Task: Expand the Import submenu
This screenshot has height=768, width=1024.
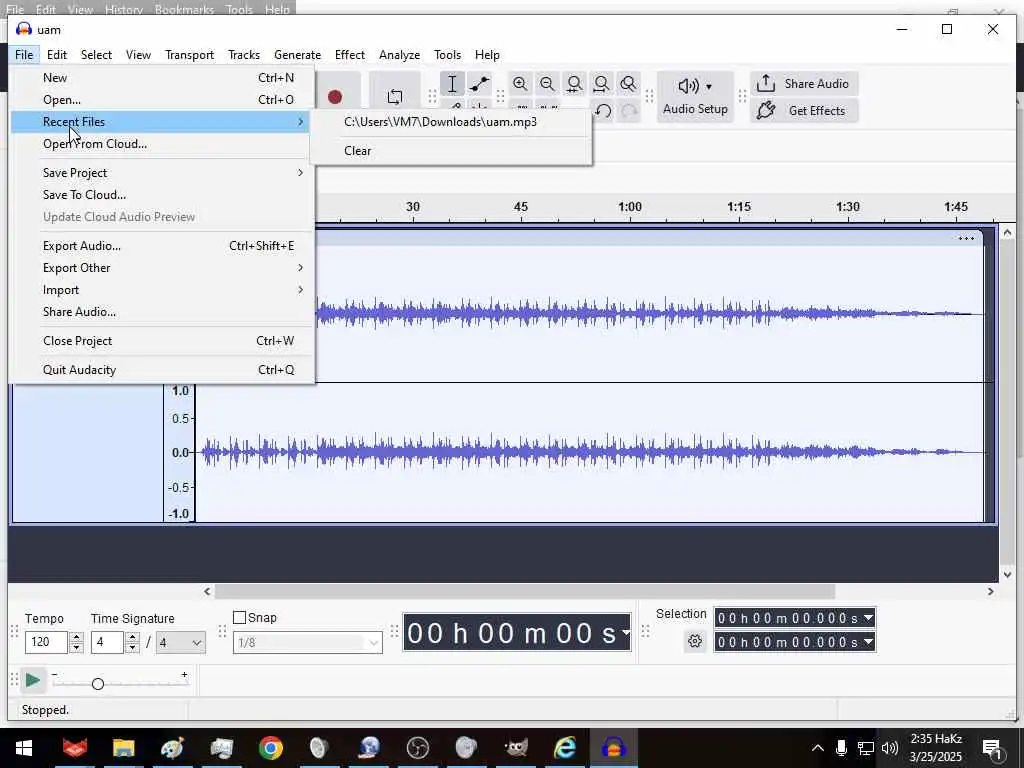Action: 163,290
